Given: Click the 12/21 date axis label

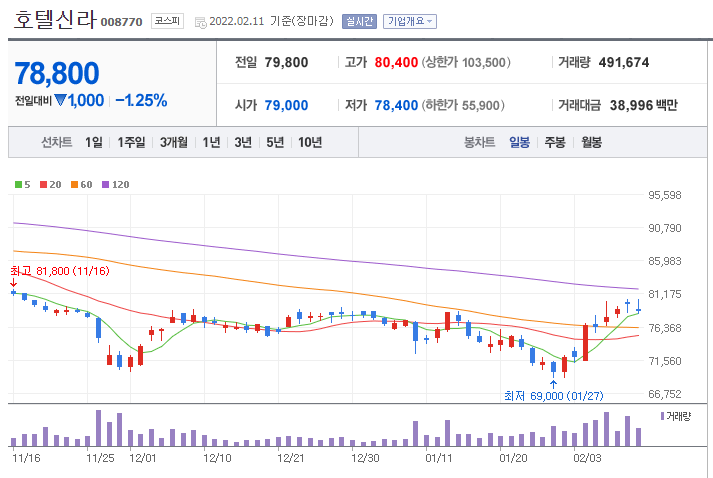Looking at the screenshot, I should click(x=291, y=458).
